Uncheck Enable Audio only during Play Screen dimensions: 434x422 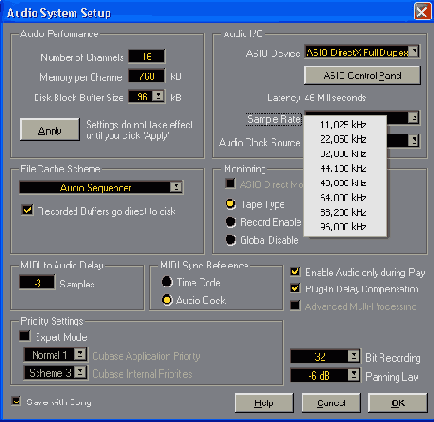click(x=295, y=272)
